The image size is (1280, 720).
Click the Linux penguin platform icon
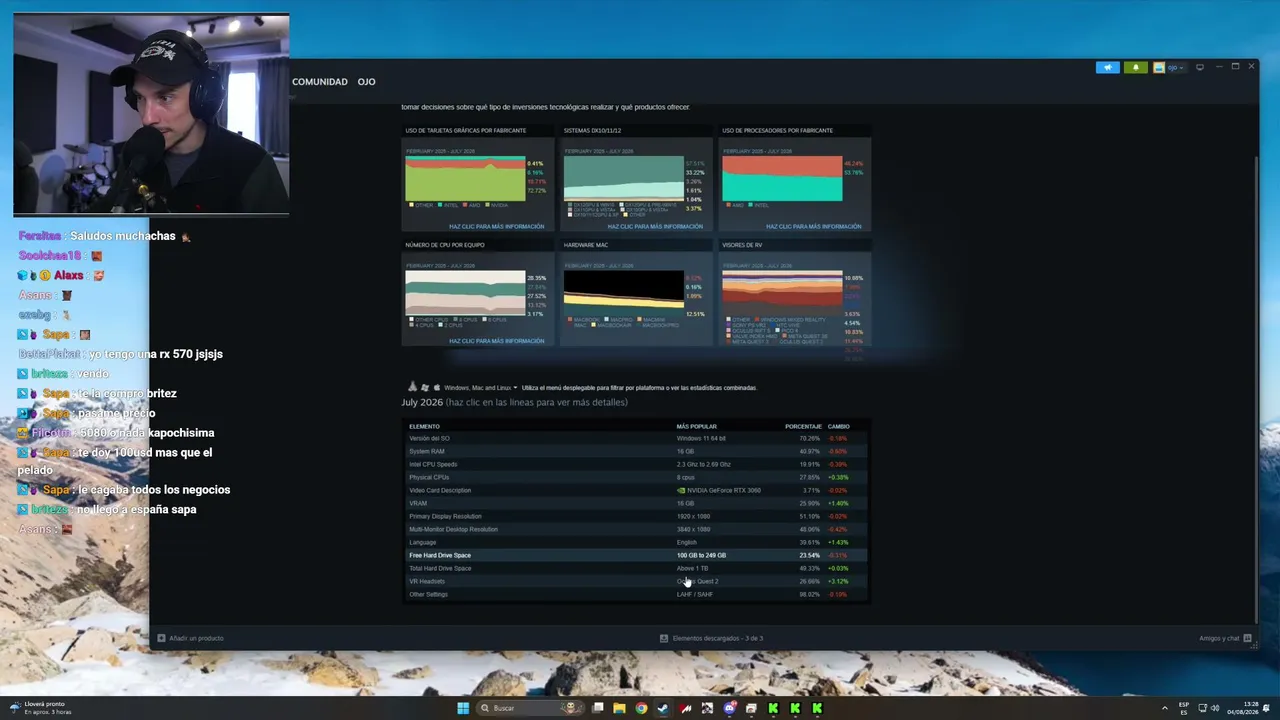coord(413,387)
